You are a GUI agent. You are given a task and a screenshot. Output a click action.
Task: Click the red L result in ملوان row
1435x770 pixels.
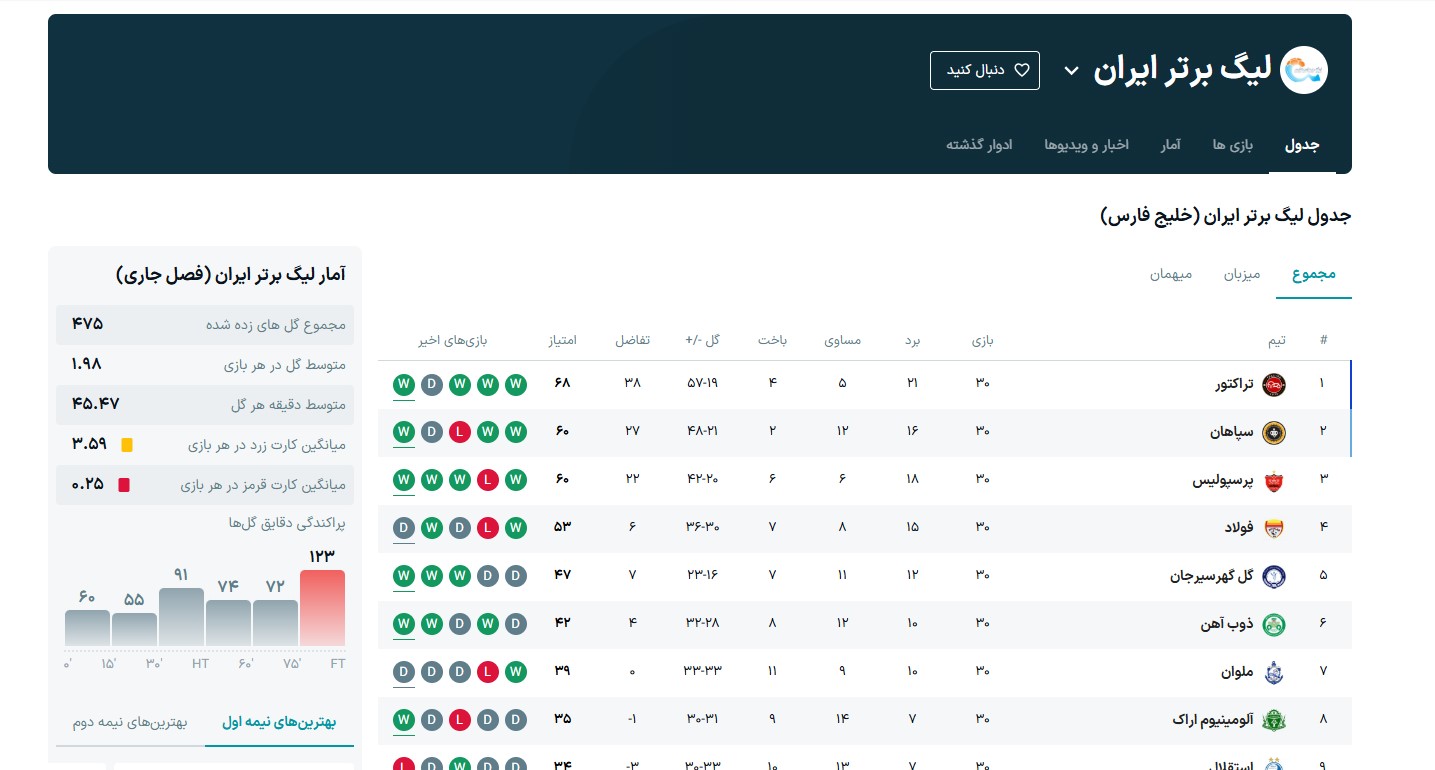[x=488, y=672]
